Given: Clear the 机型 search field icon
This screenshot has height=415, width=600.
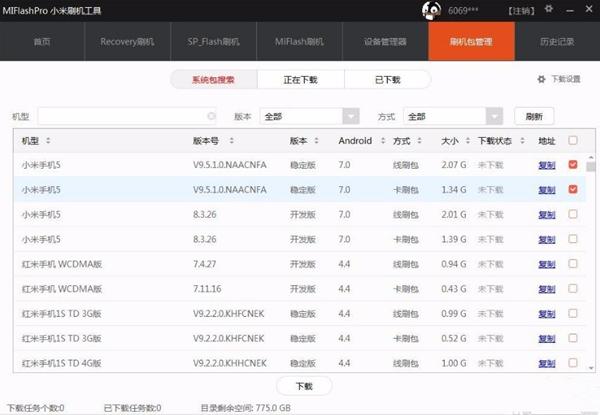Looking at the screenshot, I should [x=211, y=116].
